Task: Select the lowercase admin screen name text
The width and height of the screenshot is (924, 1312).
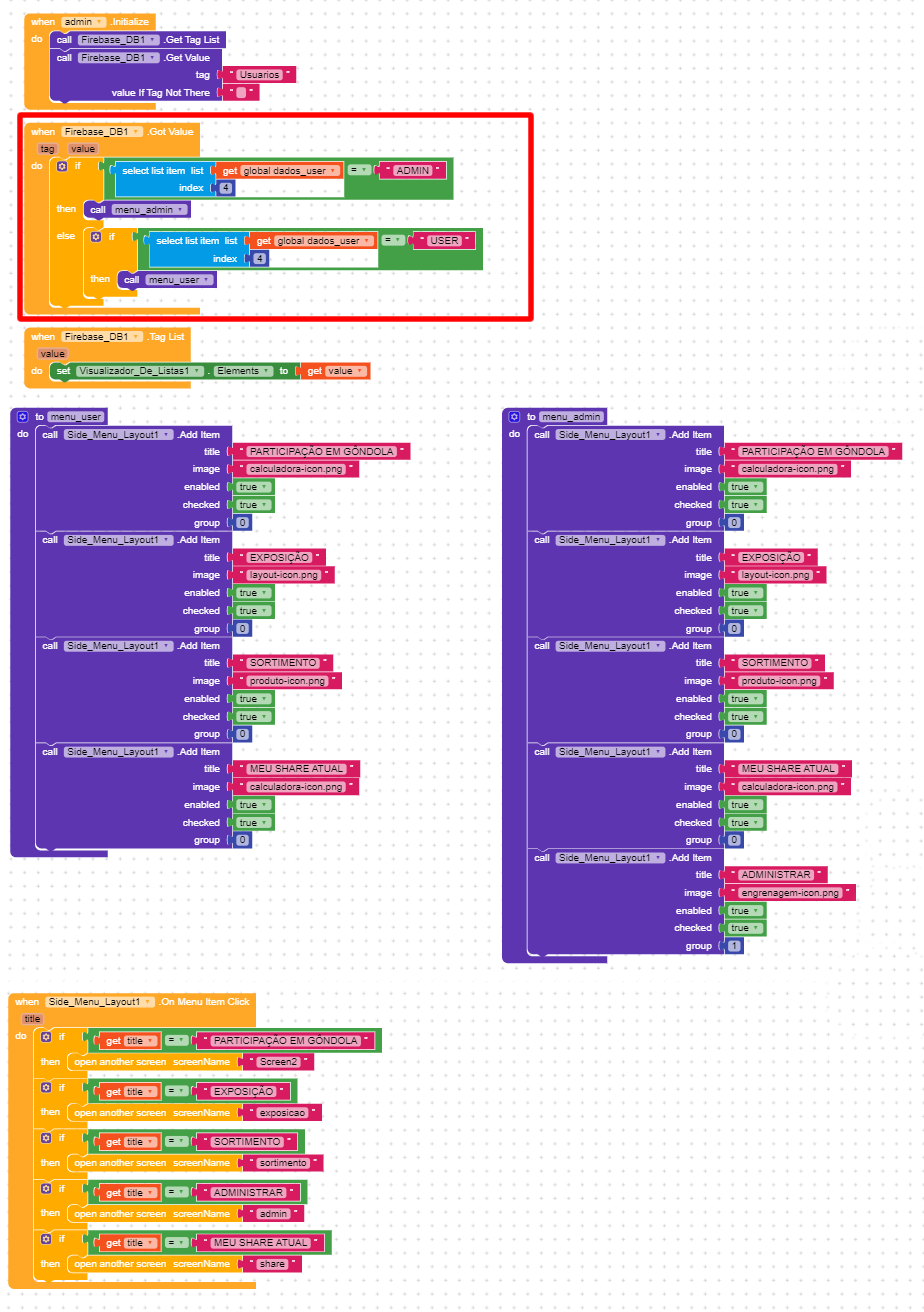Action: 274,1214
